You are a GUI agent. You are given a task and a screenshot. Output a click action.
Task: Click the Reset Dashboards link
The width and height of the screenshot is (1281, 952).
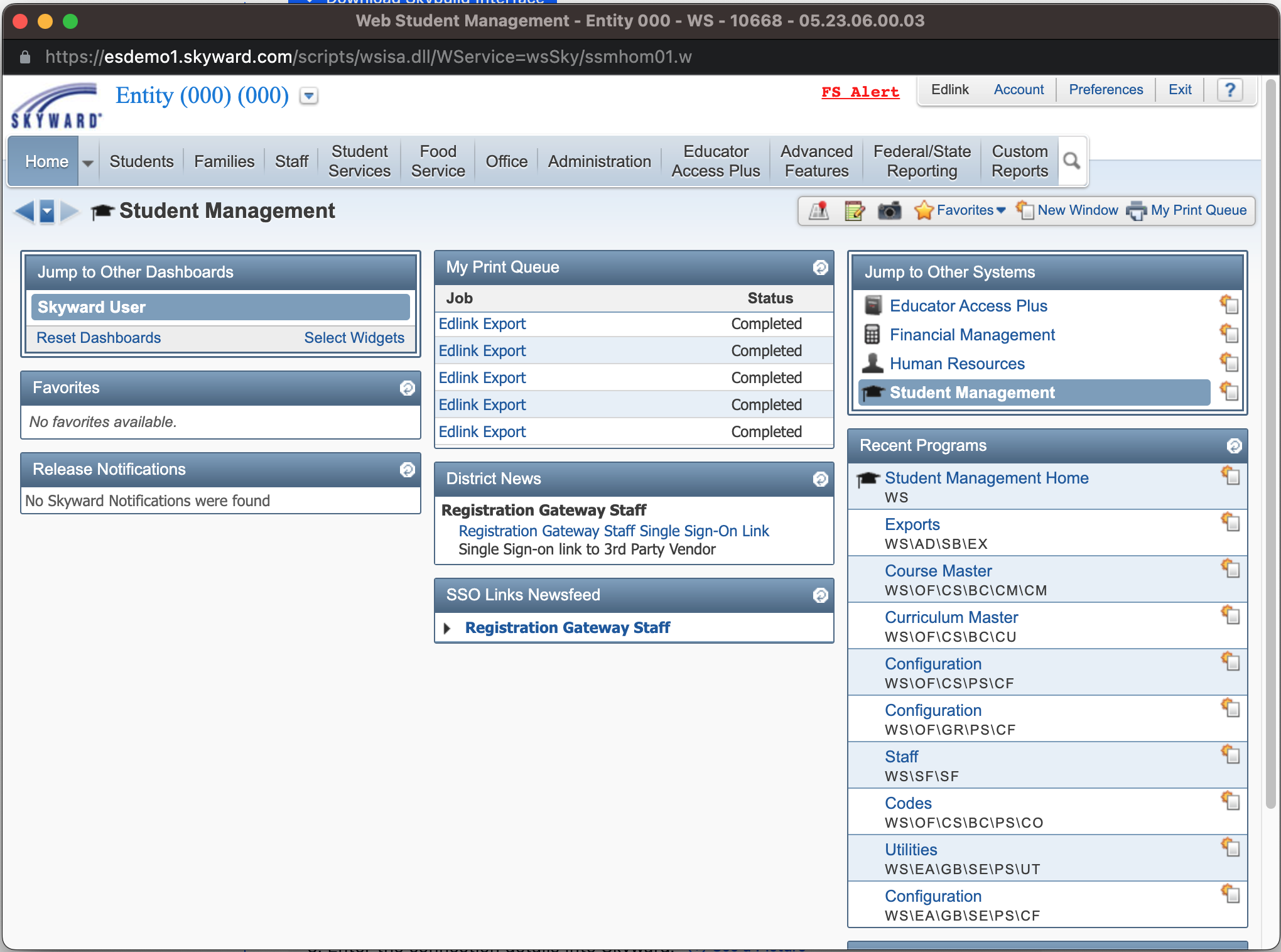(99, 338)
